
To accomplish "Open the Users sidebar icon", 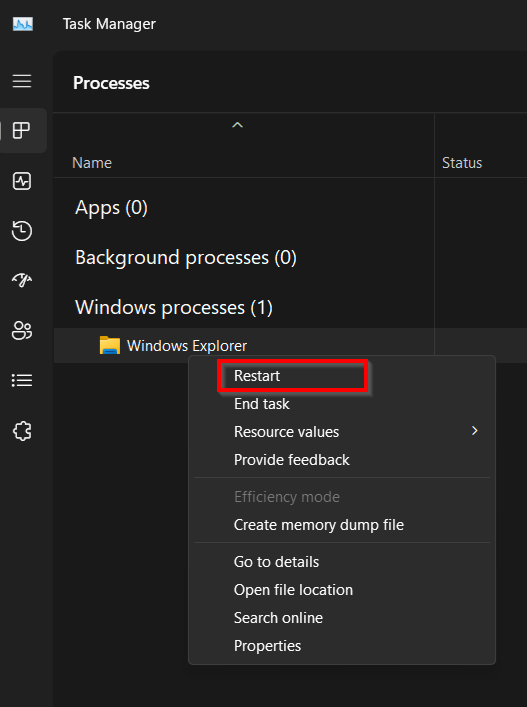I will [22, 331].
